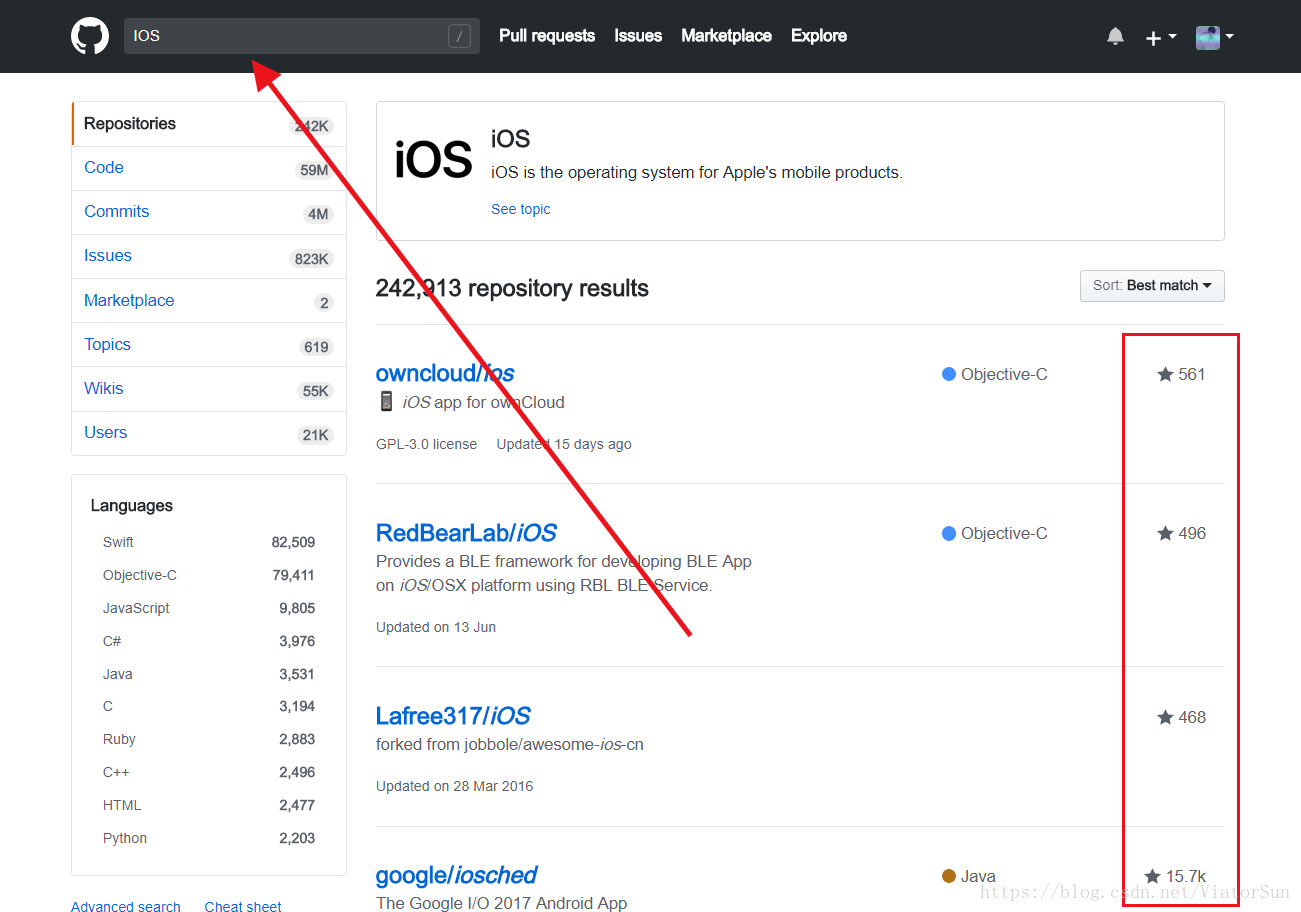Click the 561 stars count of owncloud/ios
This screenshot has width=1301, height=912.
pos(1181,374)
